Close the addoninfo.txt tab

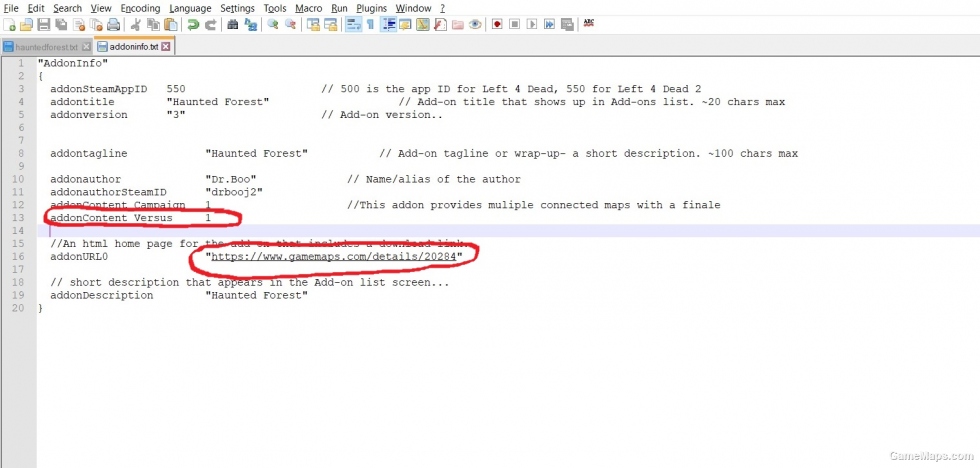[166, 47]
